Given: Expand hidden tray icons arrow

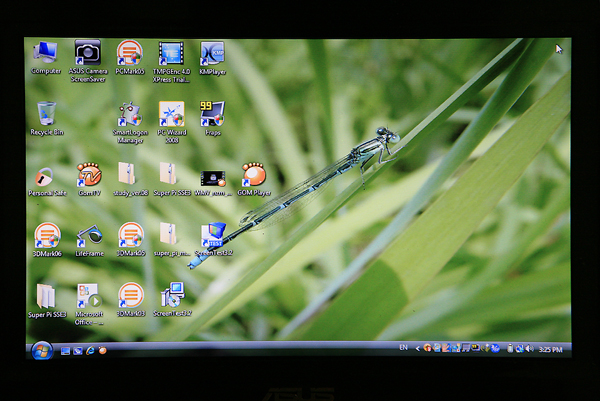Looking at the screenshot, I should (417, 348).
